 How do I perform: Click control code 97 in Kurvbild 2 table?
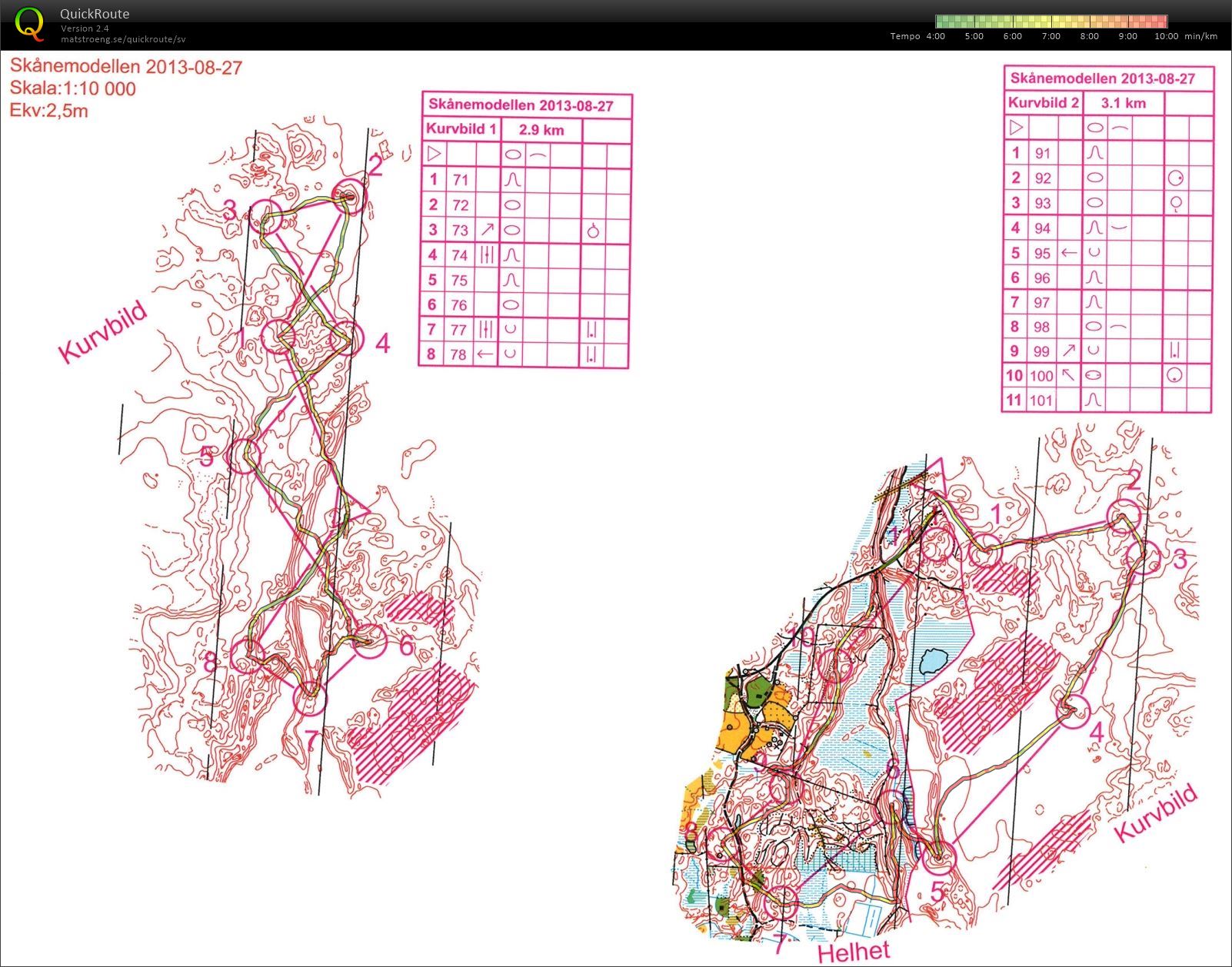pos(1041,303)
